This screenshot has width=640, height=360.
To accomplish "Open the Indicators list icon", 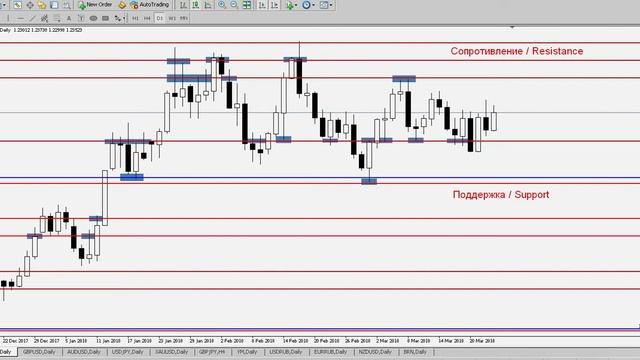I will click(291, 5).
